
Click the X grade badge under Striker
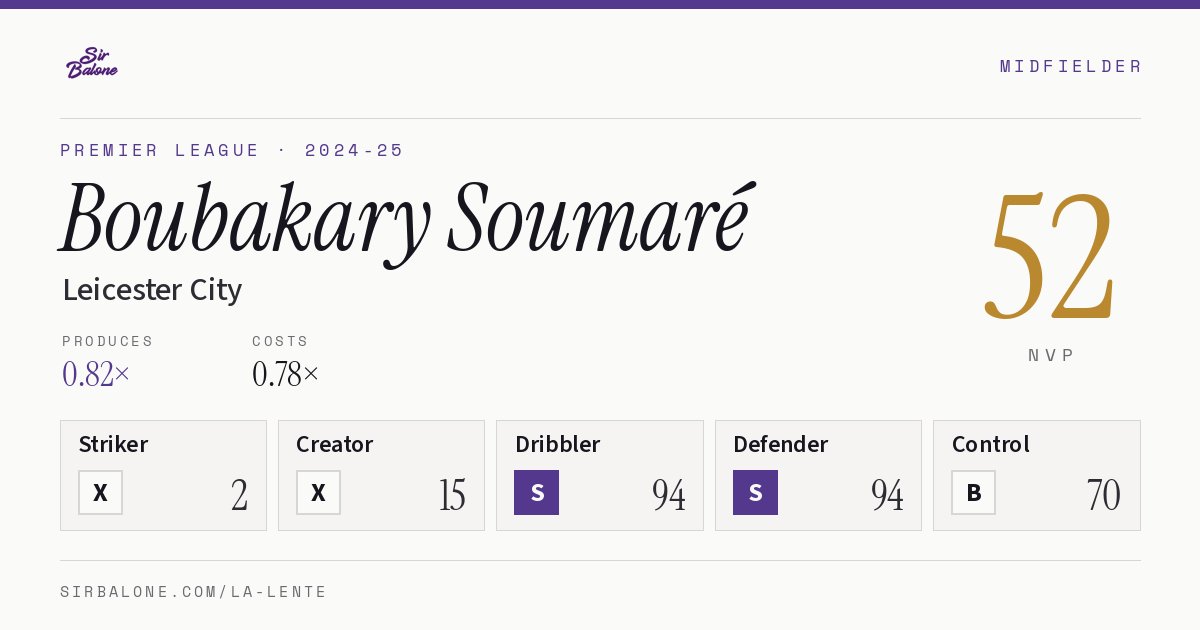100,493
